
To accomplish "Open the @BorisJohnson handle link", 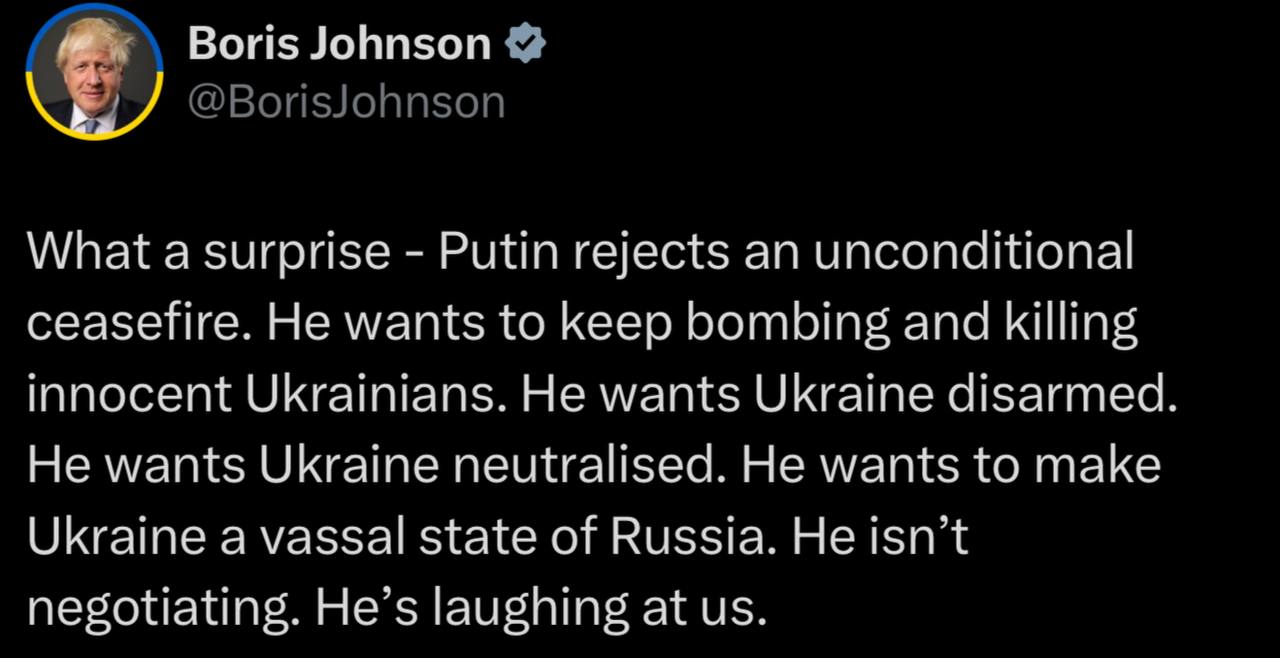I will coord(346,102).
